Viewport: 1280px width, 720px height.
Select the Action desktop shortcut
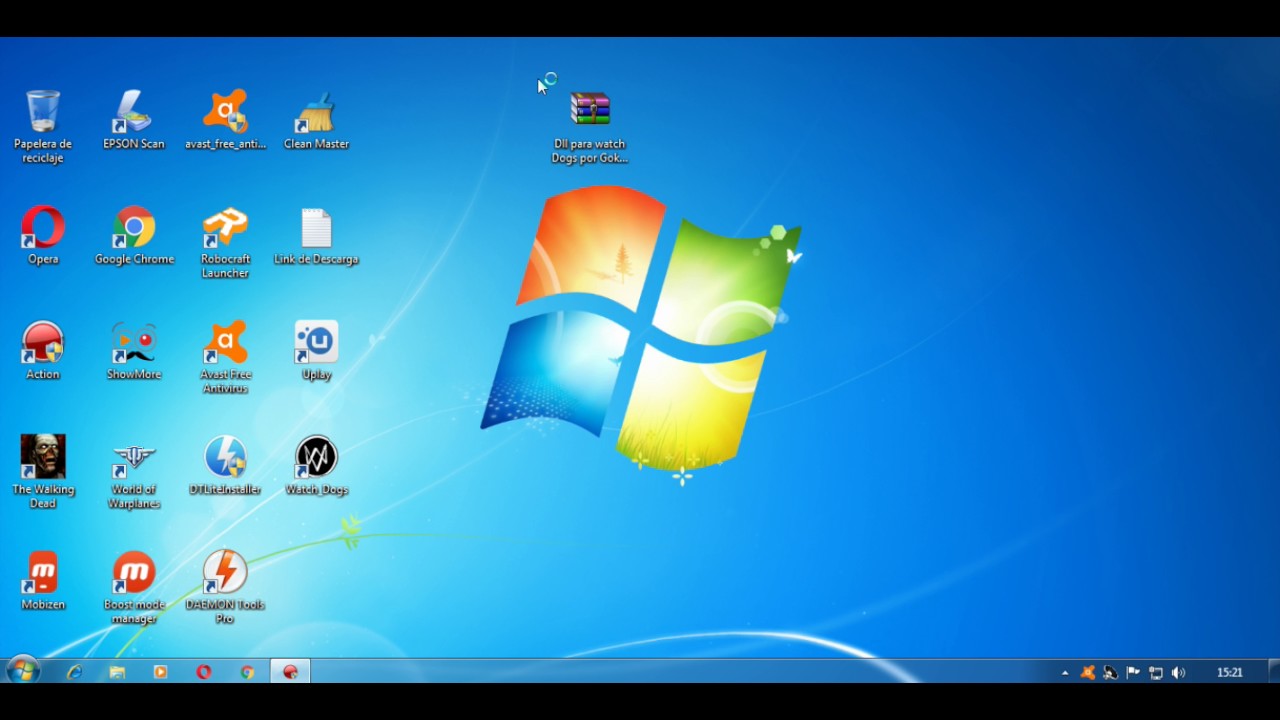[43, 350]
